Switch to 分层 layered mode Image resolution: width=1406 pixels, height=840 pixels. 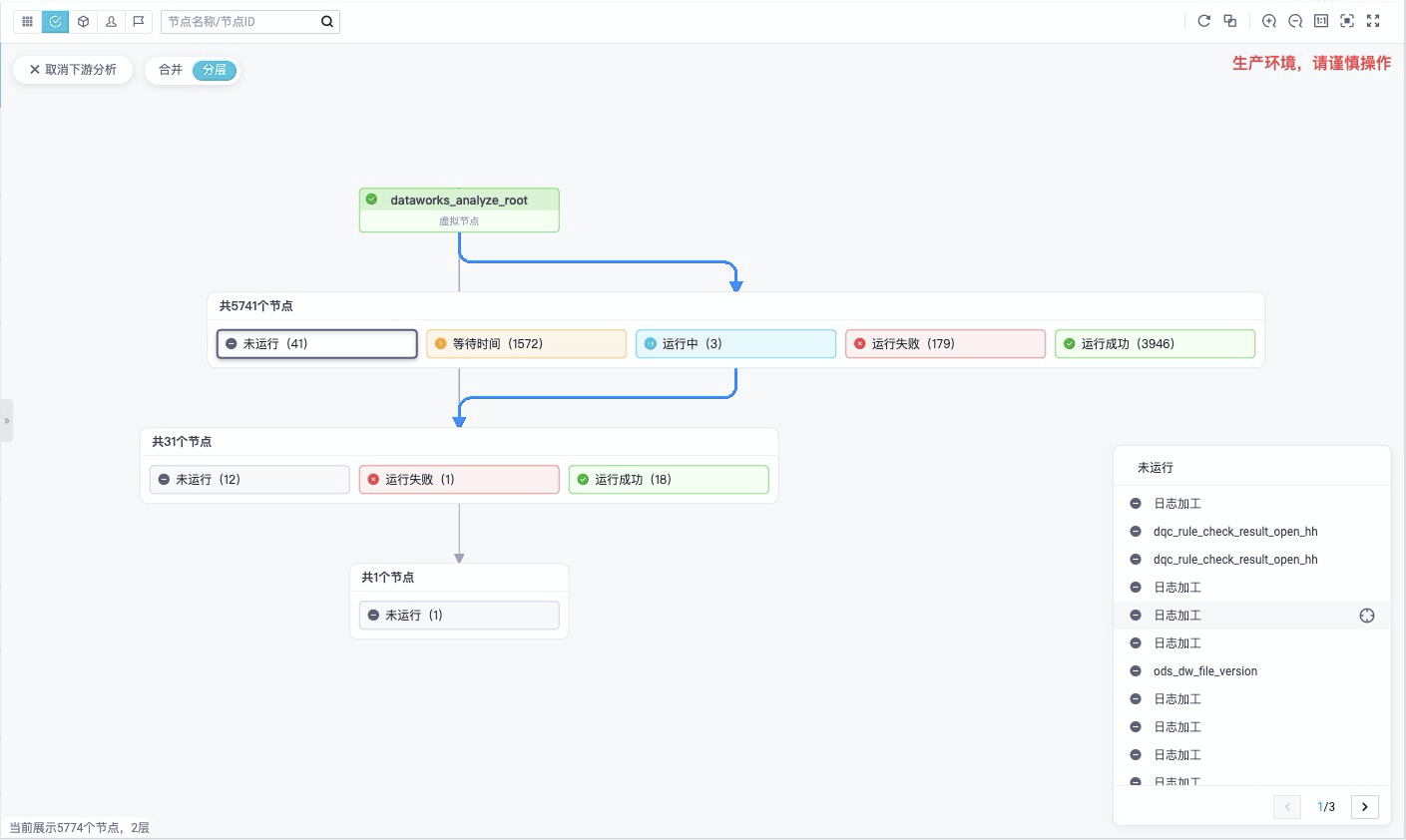[x=215, y=70]
